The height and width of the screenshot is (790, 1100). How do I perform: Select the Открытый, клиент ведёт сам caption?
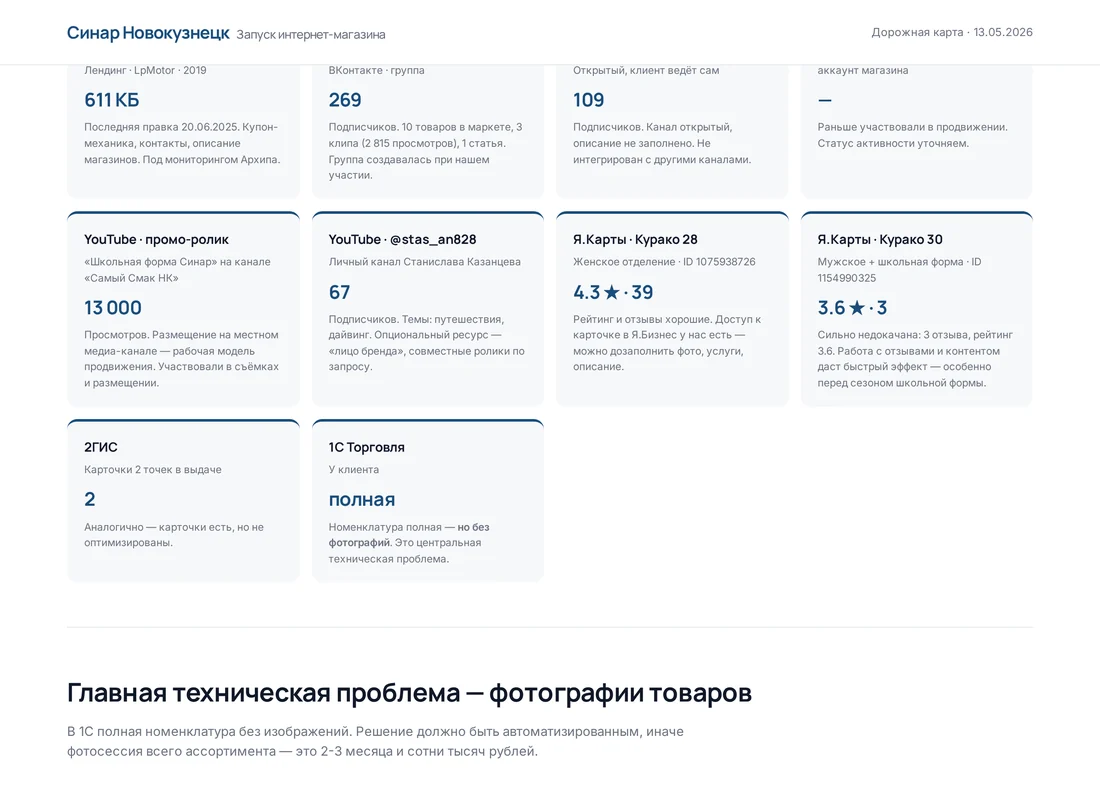click(646, 70)
